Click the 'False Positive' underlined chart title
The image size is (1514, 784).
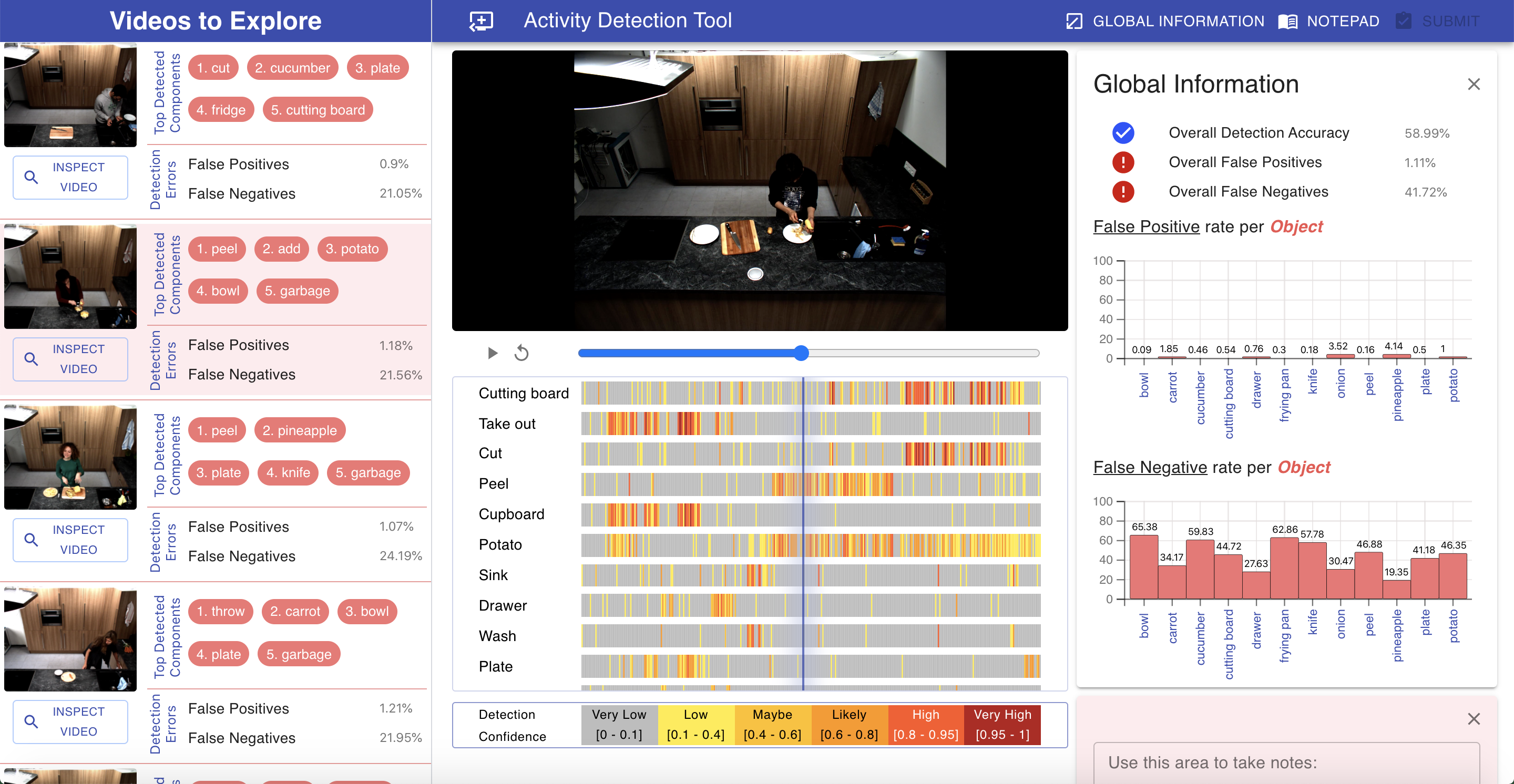point(1146,226)
